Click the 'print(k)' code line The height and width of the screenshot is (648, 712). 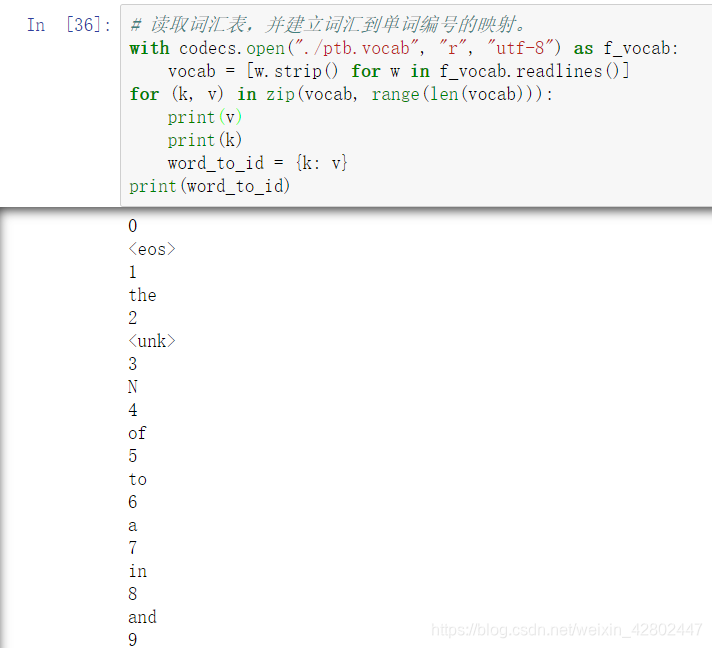205,140
